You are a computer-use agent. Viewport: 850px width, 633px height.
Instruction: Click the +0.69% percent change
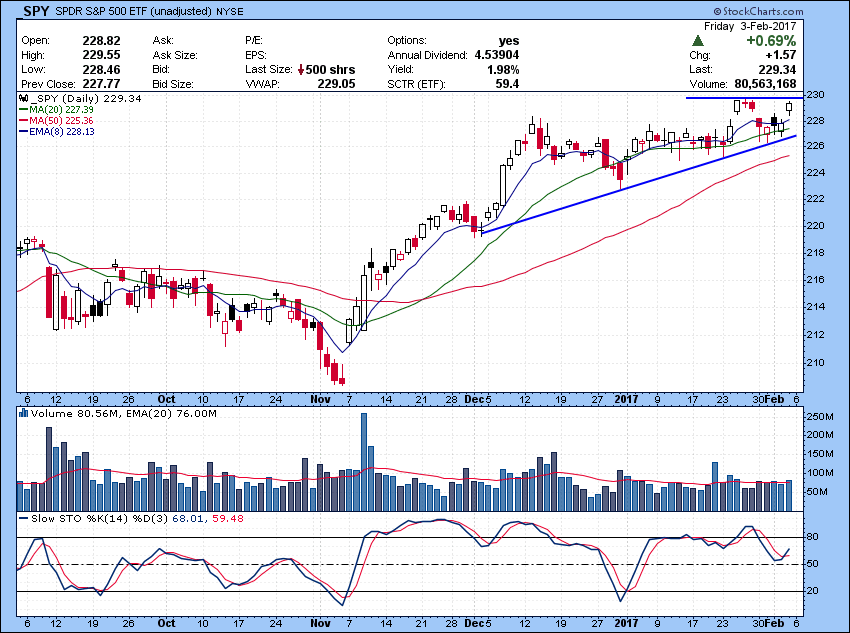(x=771, y=41)
